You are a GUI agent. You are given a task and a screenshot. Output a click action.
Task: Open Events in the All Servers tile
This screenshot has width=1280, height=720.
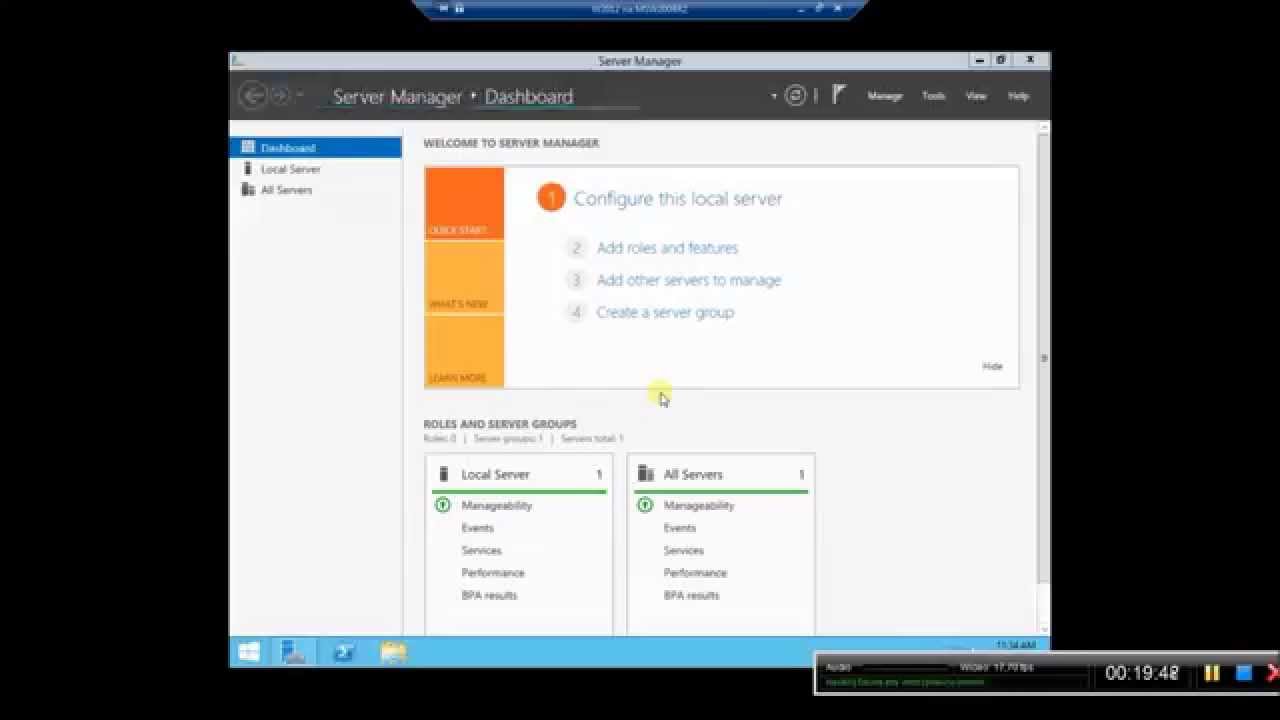(679, 528)
